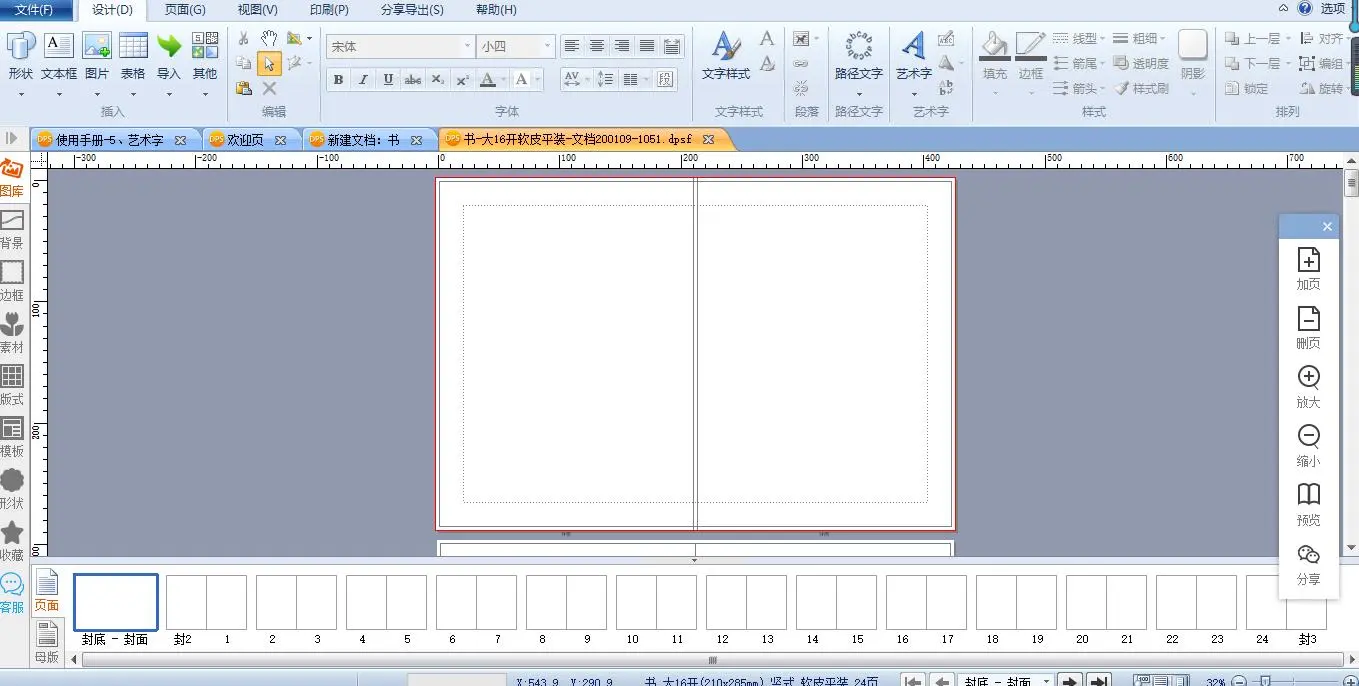Switch to the 欢迎页 document tab
Viewport: 1359px width, 686px height.
pyautogui.click(x=245, y=140)
